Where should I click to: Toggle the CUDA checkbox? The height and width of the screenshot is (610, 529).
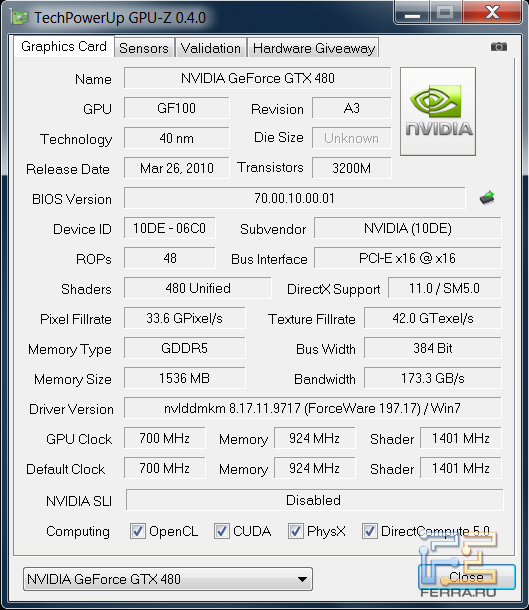click(222, 531)
